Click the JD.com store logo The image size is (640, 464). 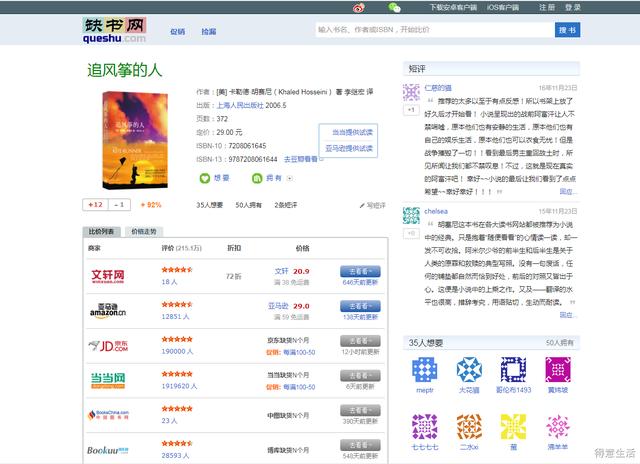pos(108,346)
